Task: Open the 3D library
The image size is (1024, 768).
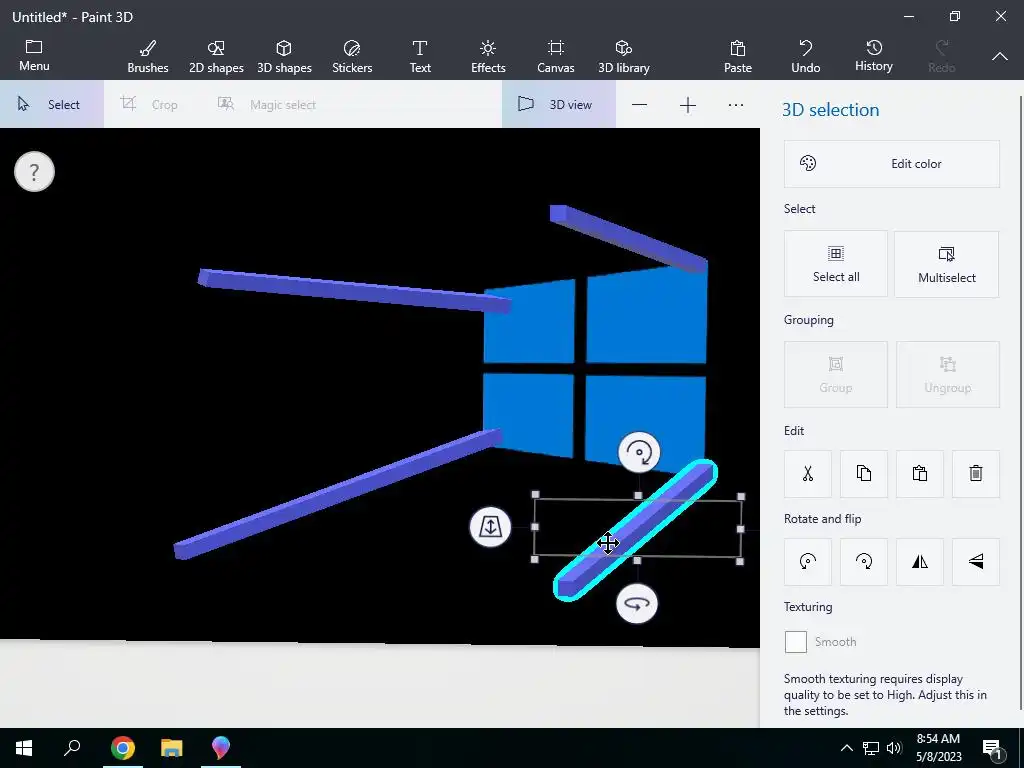Action: point(624,57)
